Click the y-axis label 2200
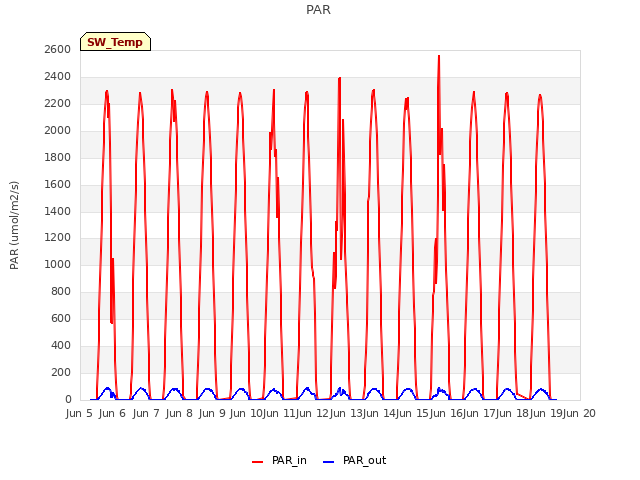Screen dimensions: 640x480 coord(58,103)
